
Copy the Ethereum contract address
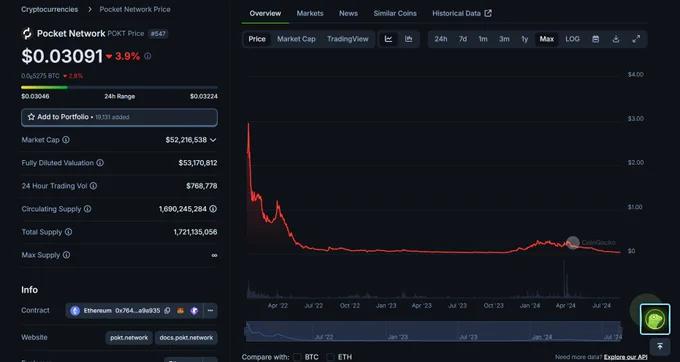[x=167, y=310]
